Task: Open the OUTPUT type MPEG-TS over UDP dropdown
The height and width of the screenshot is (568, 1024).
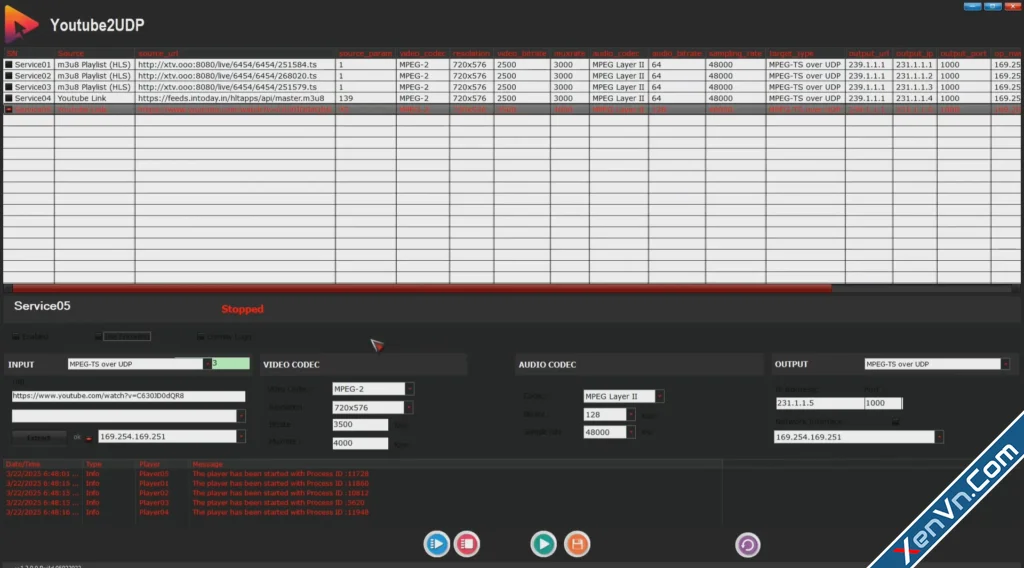Action: [1005, 364]
